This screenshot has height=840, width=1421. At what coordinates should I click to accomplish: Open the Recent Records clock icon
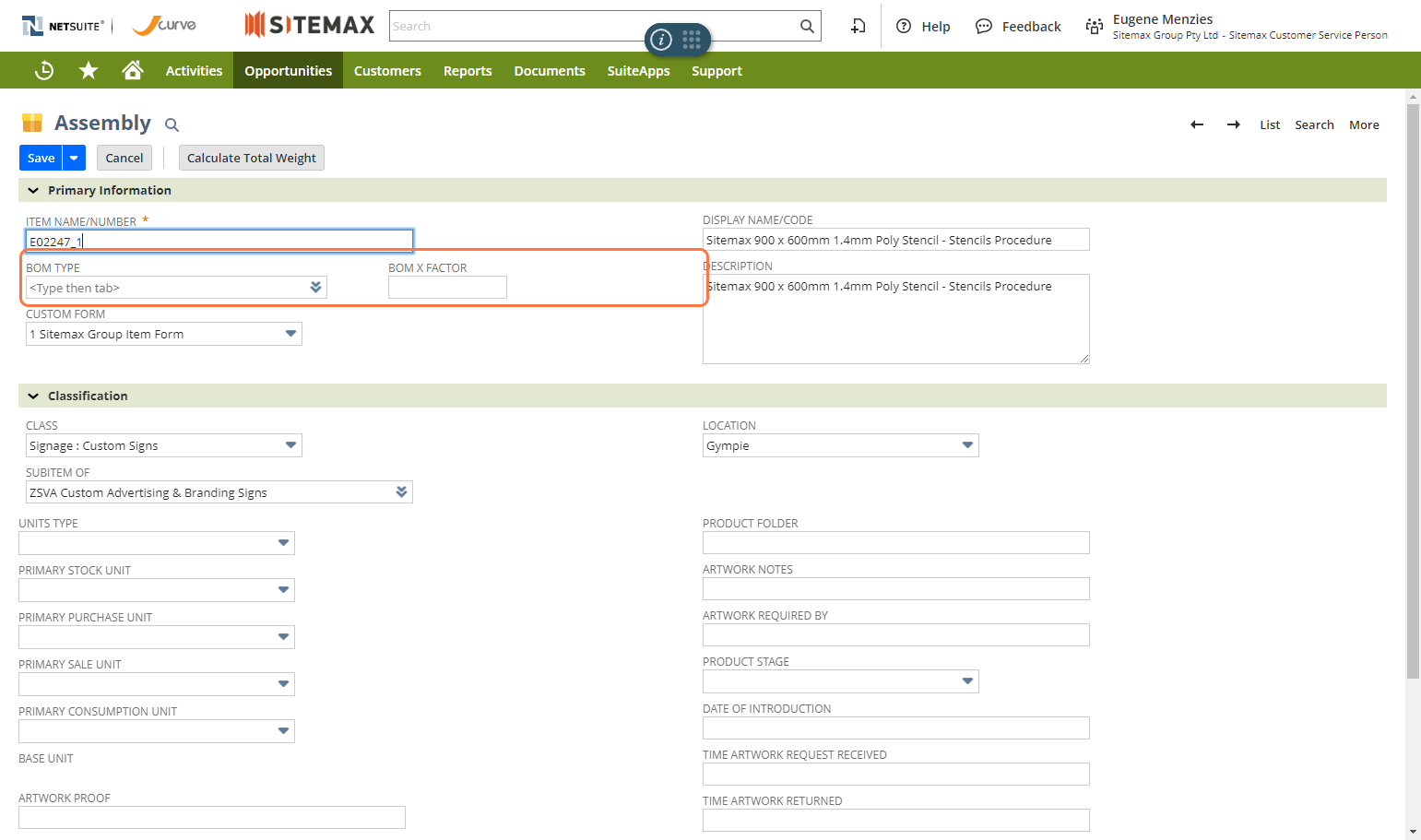[x=44, y=70]
